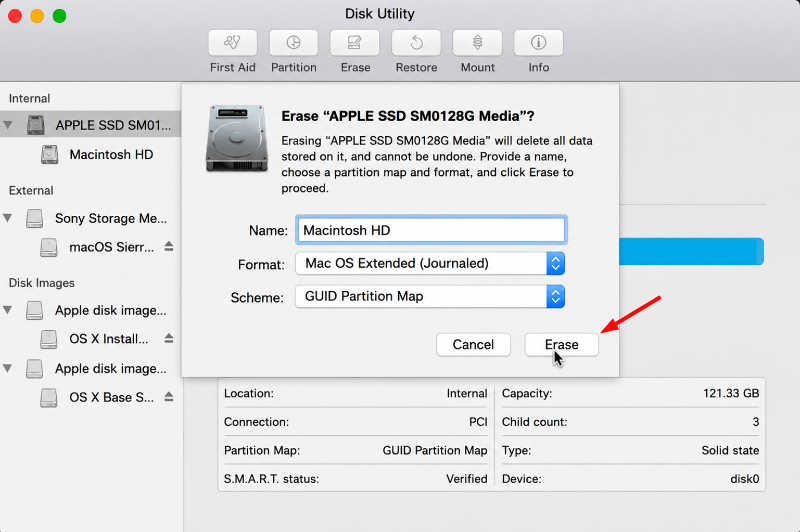The image size is (800, 532).
Task: Click the OS X Base System volume icon
Action: [x=49, y=397]
